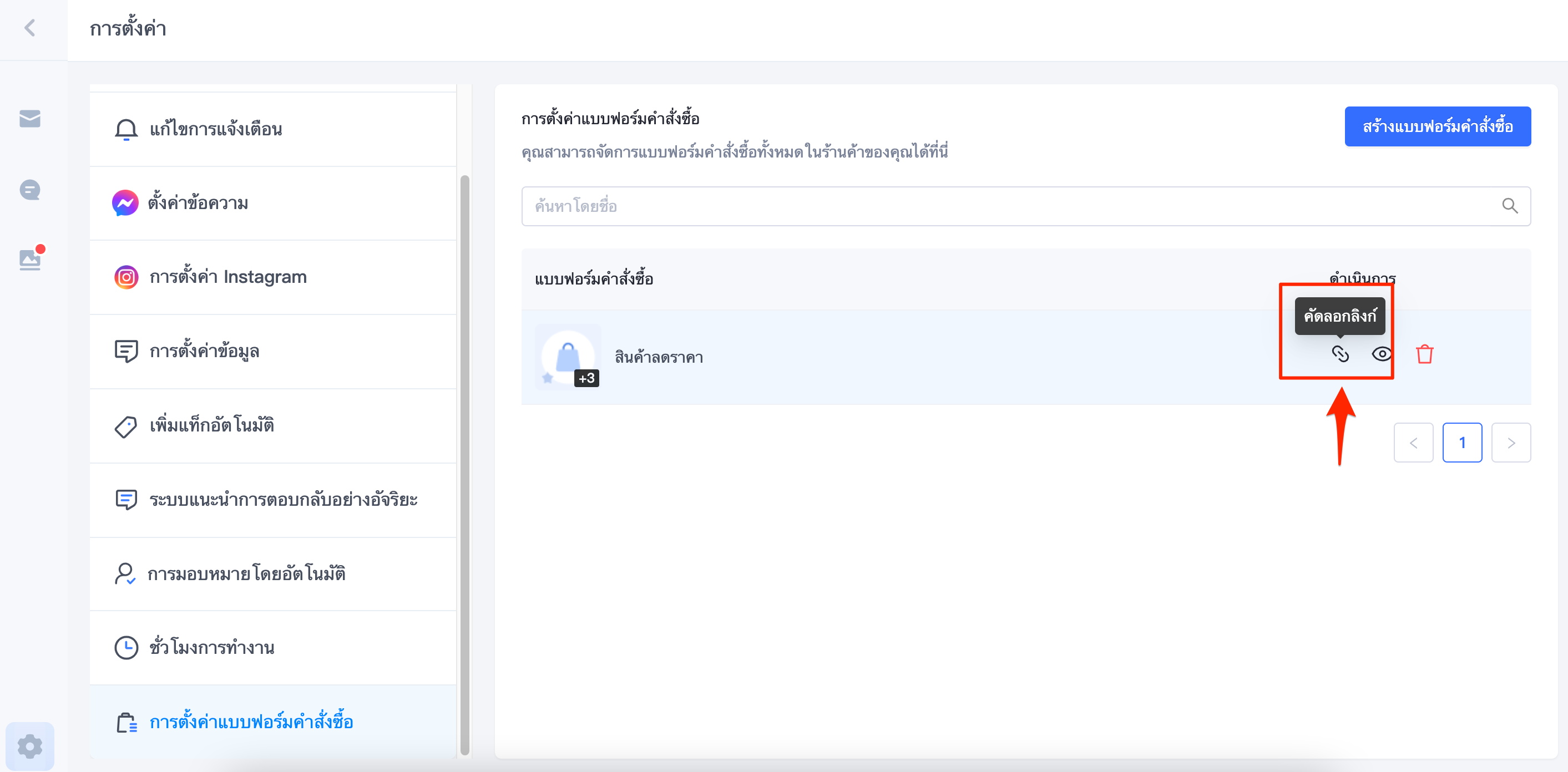Click the clipboard icon for order form settings

[127, 723]
